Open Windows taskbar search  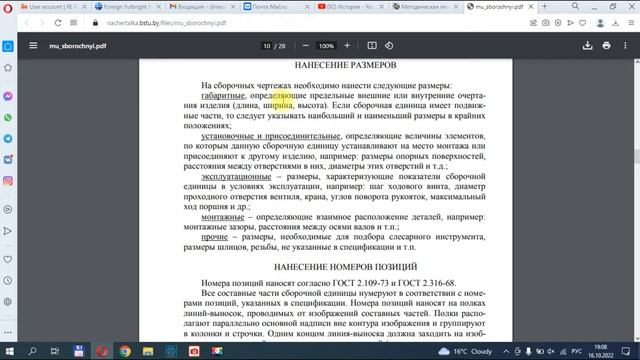(32, 351)
